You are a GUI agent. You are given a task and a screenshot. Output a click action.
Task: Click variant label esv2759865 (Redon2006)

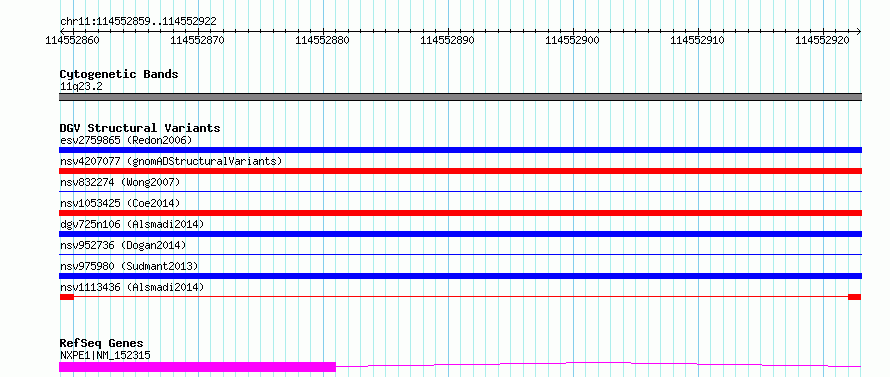pos(126,140)
